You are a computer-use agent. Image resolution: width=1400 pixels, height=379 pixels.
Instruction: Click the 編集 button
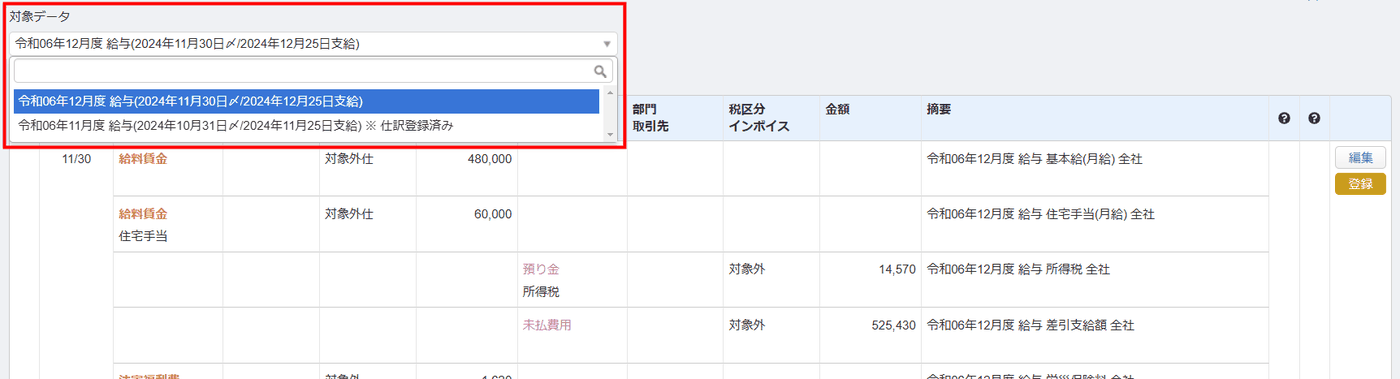(1360, 157)
